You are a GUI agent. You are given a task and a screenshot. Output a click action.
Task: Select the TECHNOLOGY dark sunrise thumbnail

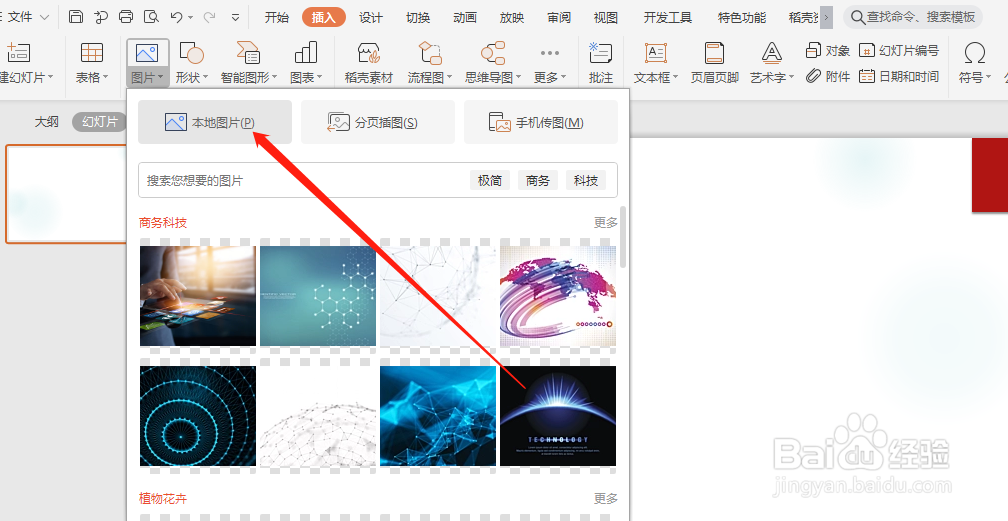(x=558, y=416)
